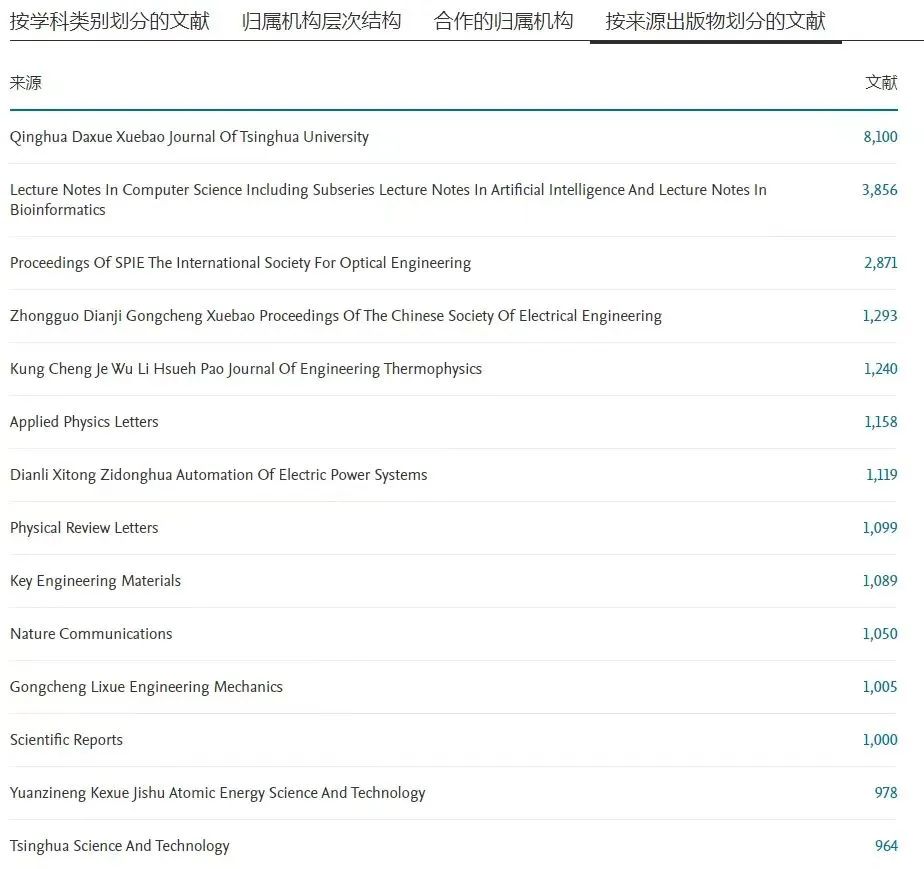This screenshot has width=924, height=869.
Task: Open the 1,005 Engineering Mechanics documents
Action: click(x=880, y=687)
